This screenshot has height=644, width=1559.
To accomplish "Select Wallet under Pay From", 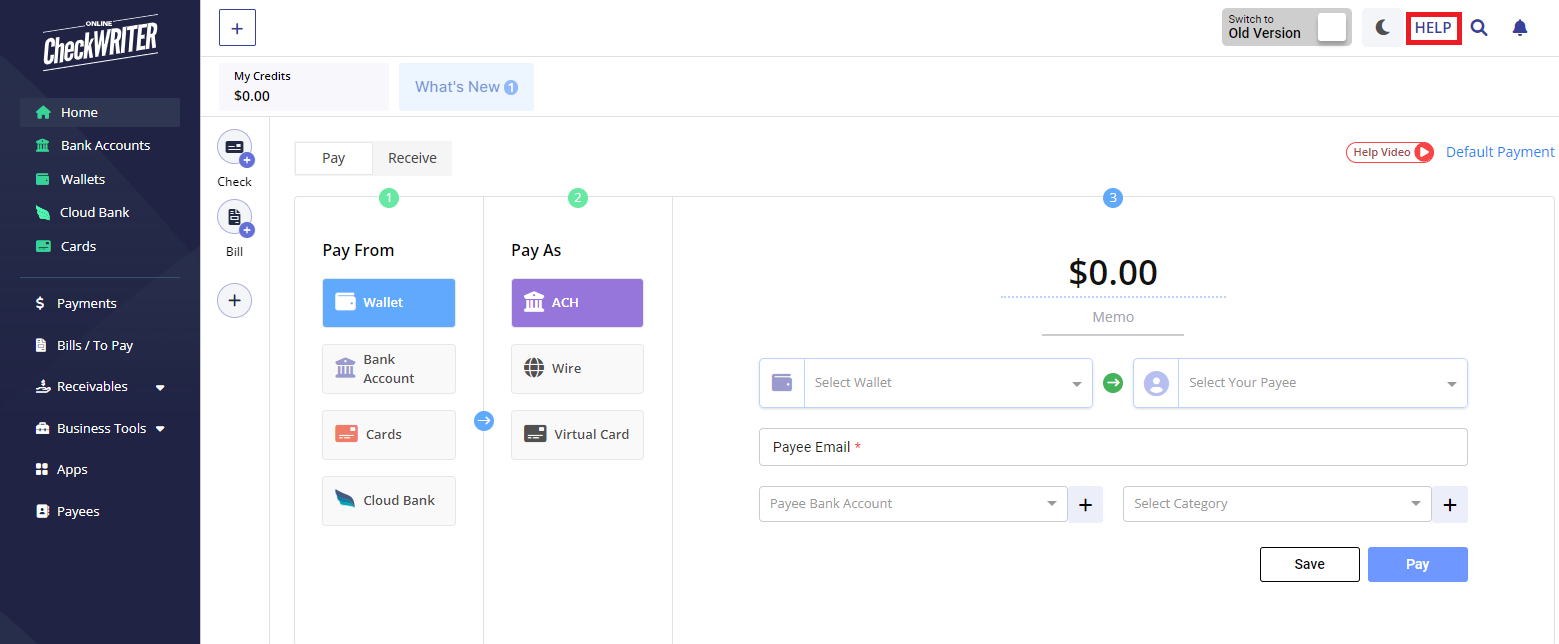I will click(389, 303).
